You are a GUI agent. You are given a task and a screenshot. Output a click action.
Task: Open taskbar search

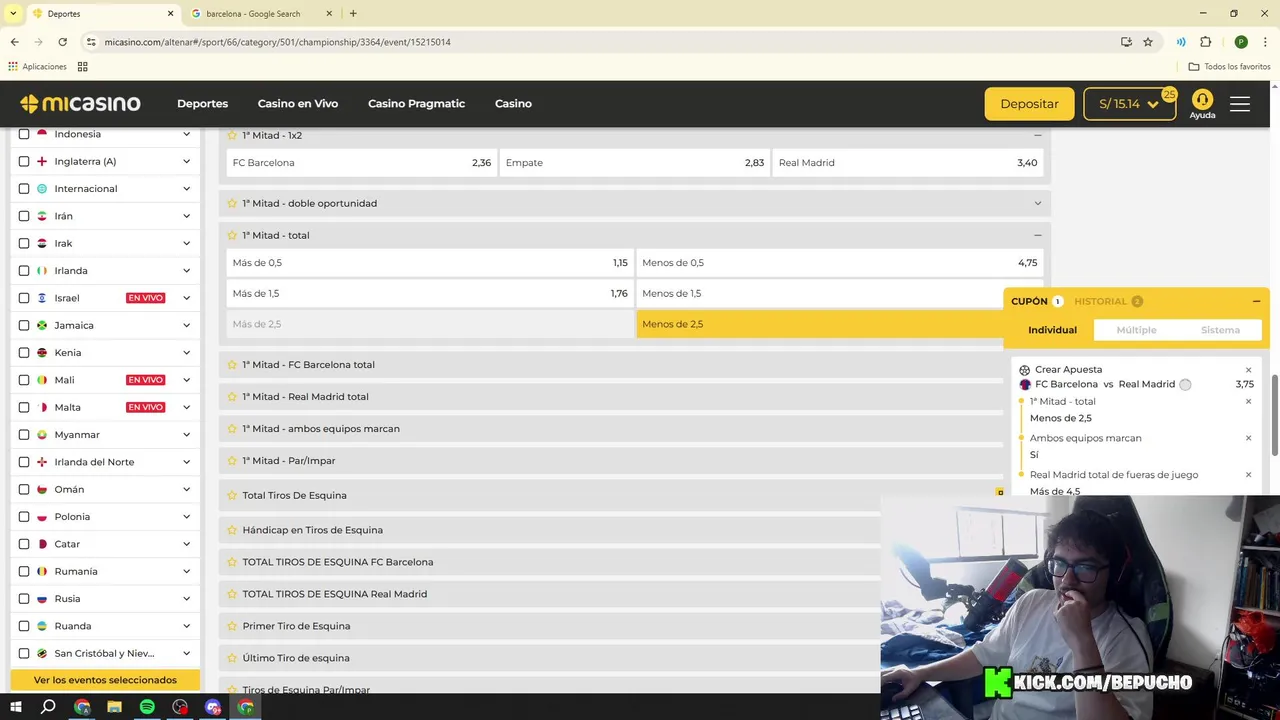click(x=48, y=707)
